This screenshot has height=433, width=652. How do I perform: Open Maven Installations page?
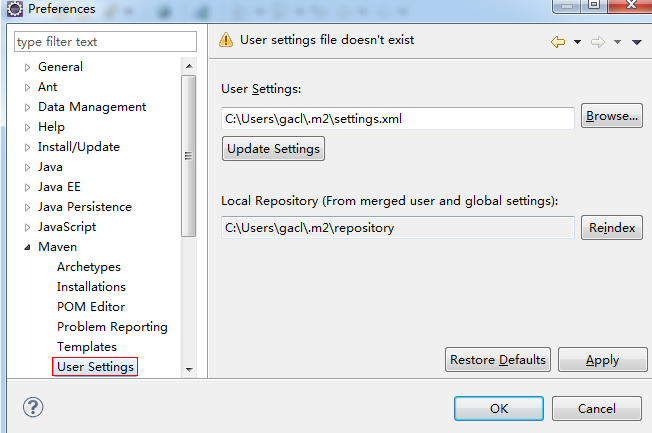(91, 287)
